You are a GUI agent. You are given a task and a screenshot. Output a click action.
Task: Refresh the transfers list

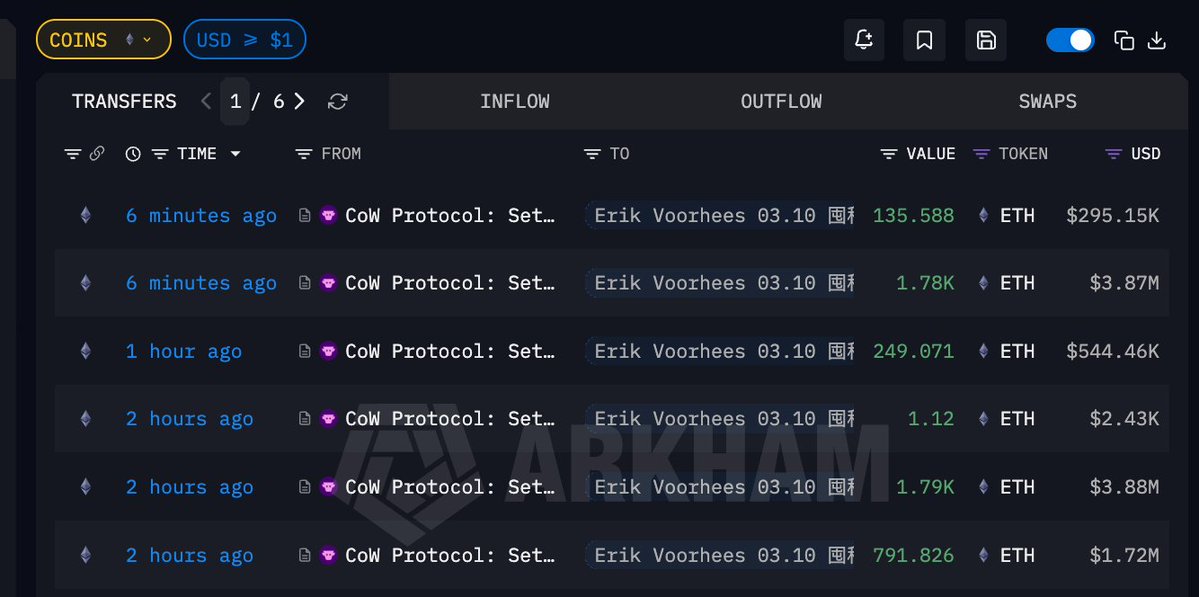(338, 101)
